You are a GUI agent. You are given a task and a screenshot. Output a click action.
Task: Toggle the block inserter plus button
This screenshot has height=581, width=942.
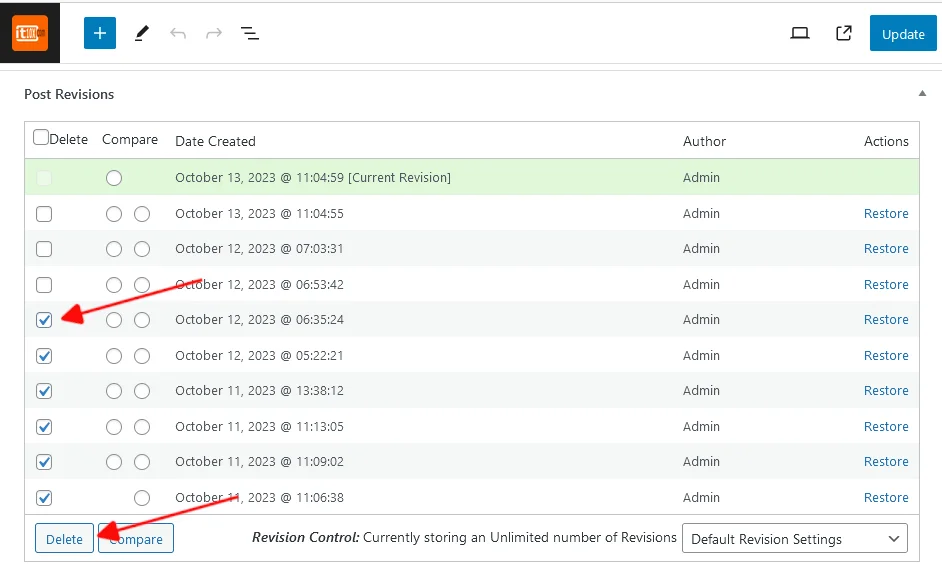point(100,33)
